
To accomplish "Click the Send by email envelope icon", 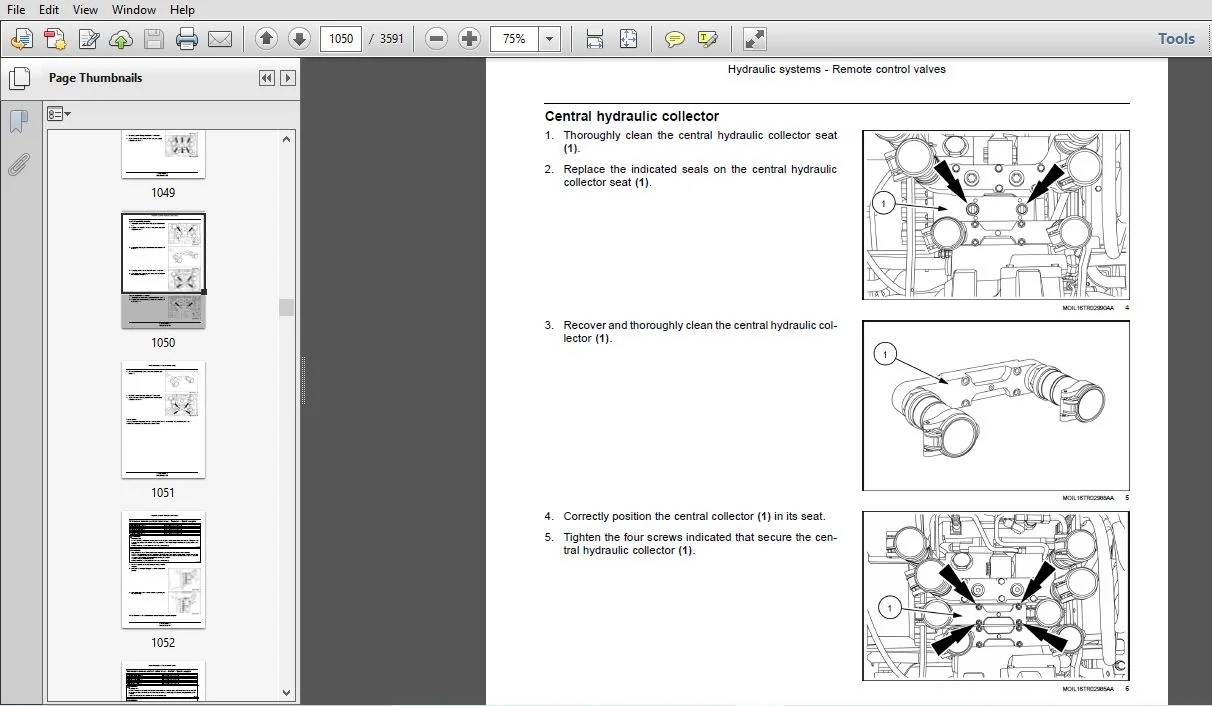I will (x=220, y=39).
